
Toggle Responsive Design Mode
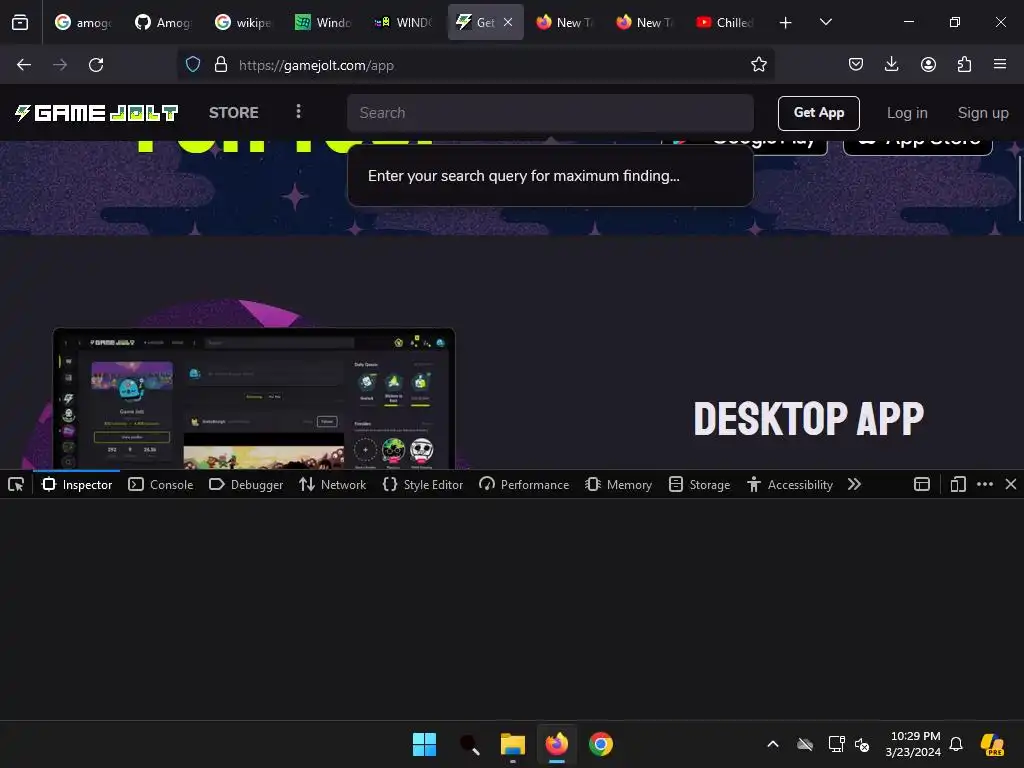[958, 485]
